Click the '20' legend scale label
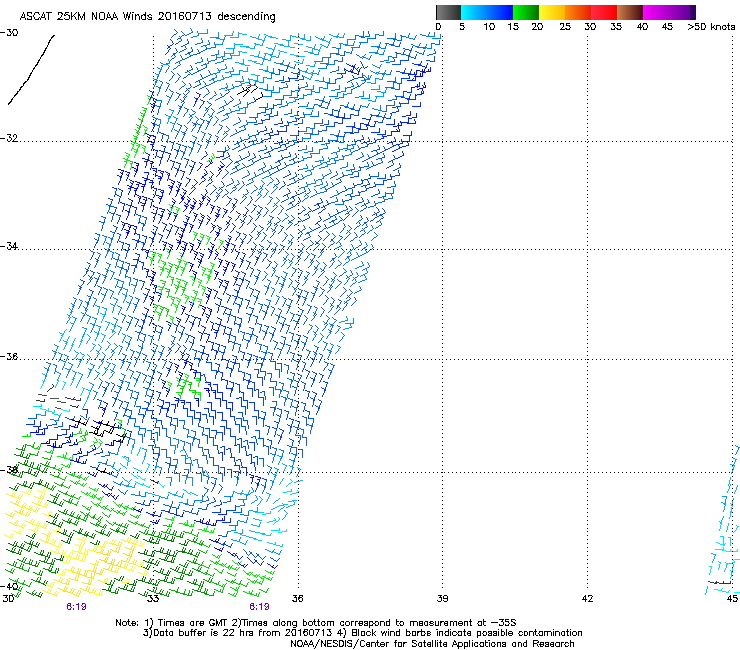740x650 pixels. pos(537,27)
